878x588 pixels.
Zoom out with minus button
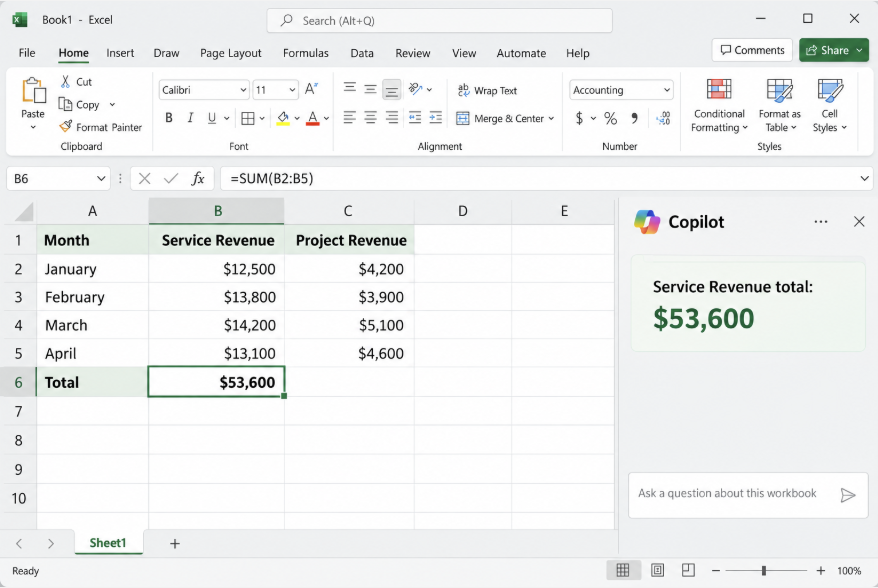click(716, 571)
